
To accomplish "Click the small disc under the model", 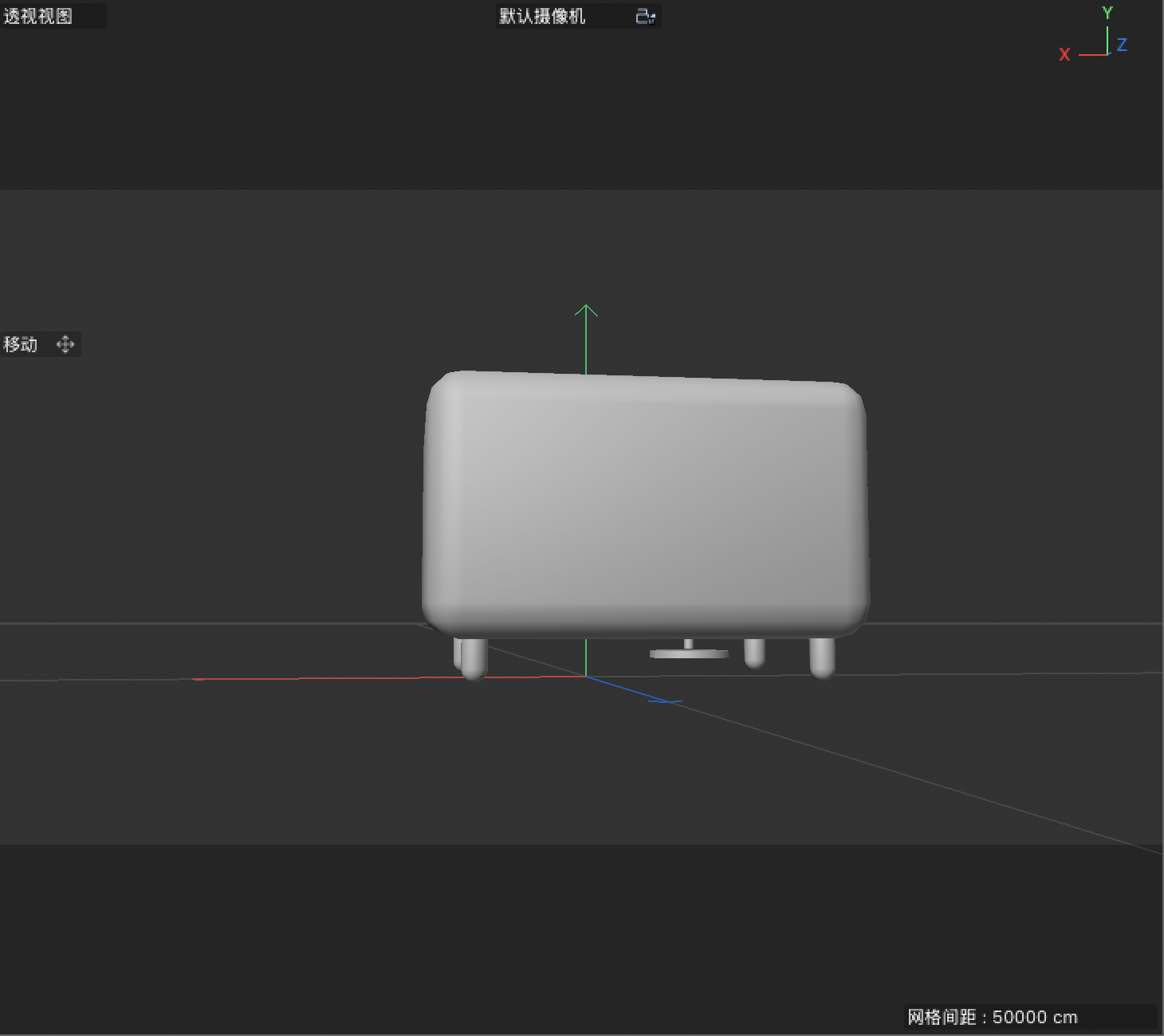I will [x=689, y=653].
